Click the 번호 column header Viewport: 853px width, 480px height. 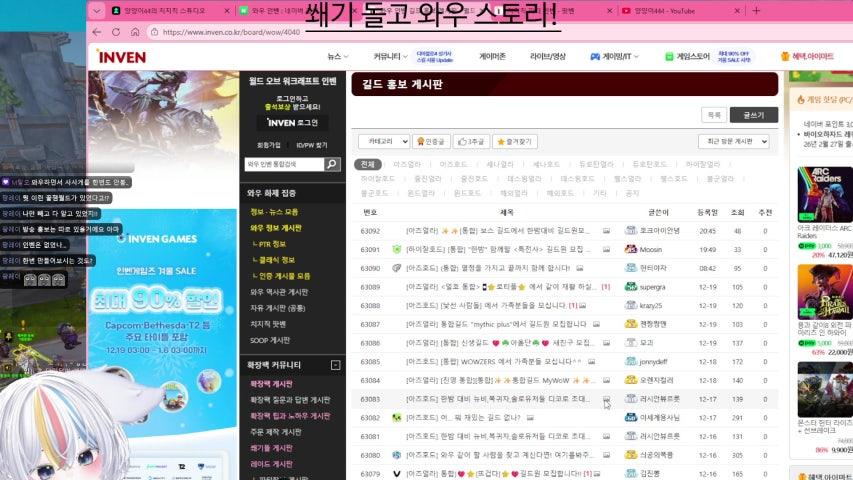point(369,212)
